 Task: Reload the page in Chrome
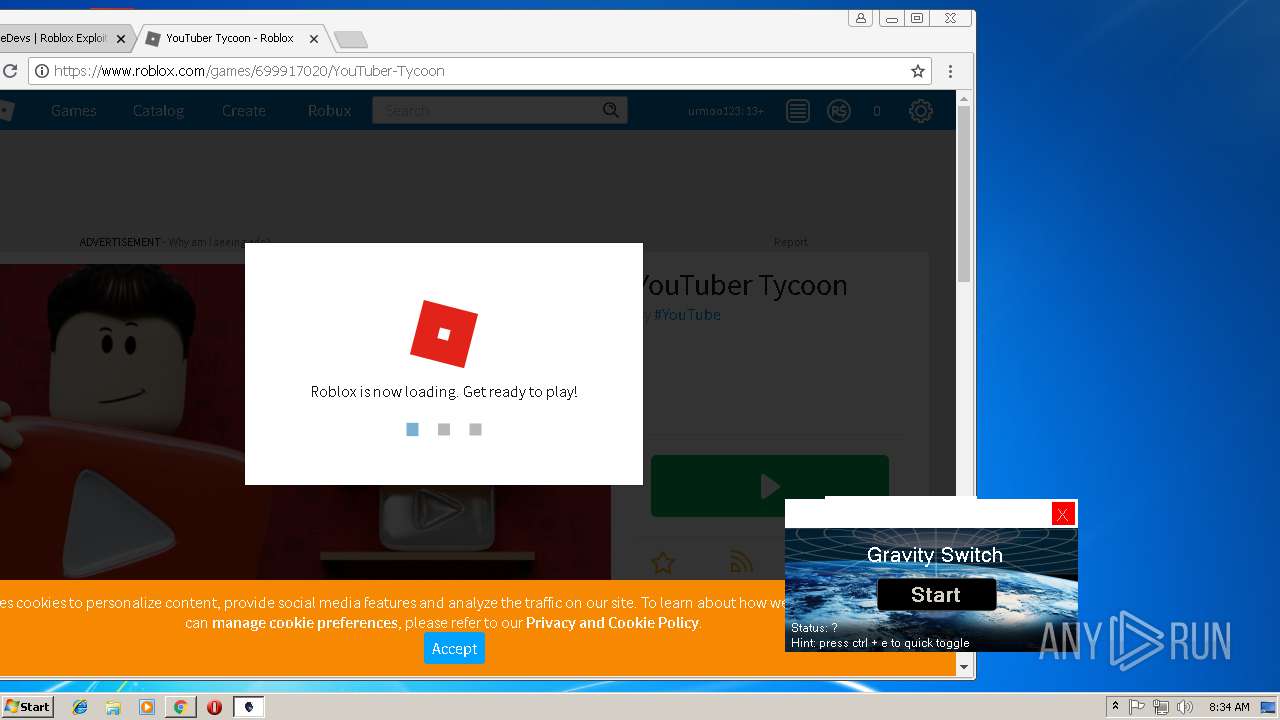(x=10, y=71)
